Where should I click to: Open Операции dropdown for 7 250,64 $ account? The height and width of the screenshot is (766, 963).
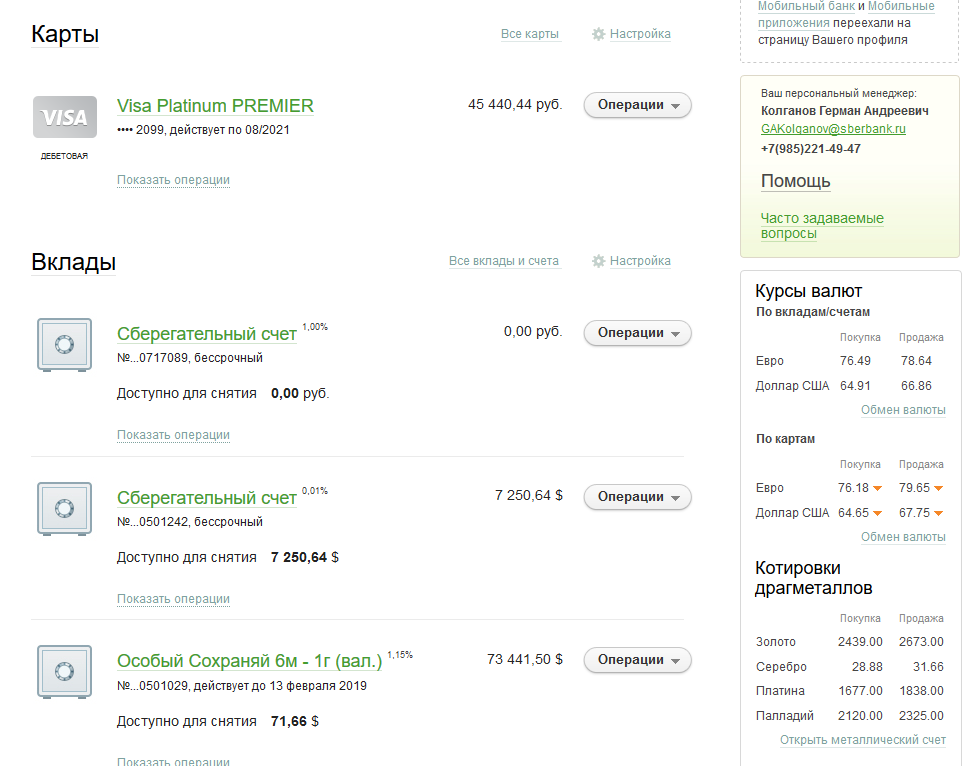point(637,497)
